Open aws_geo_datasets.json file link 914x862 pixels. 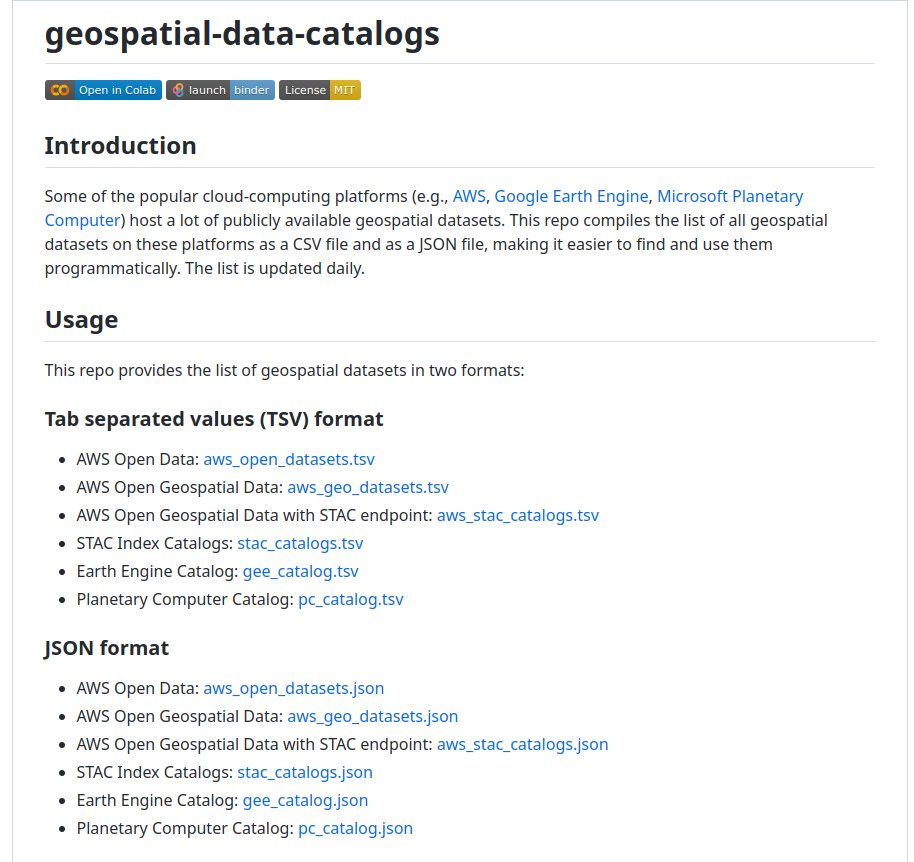(373, 717)
